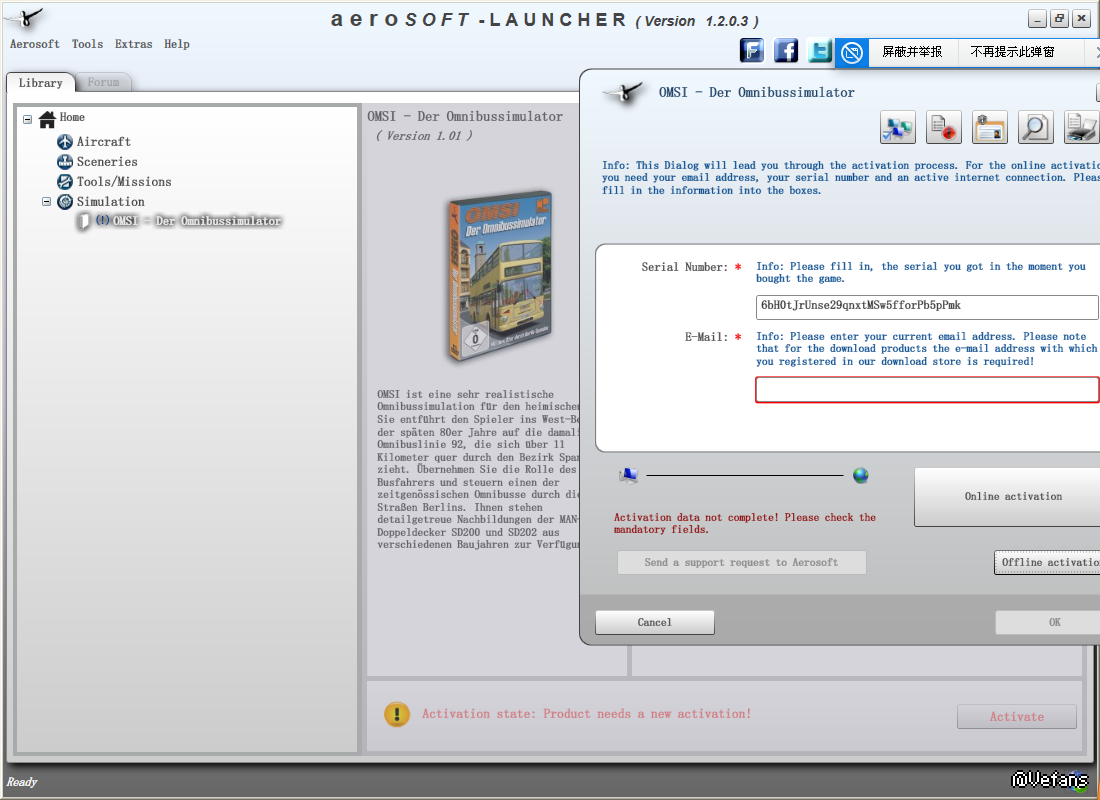Click the Cancel button

(x=655, y=622)
